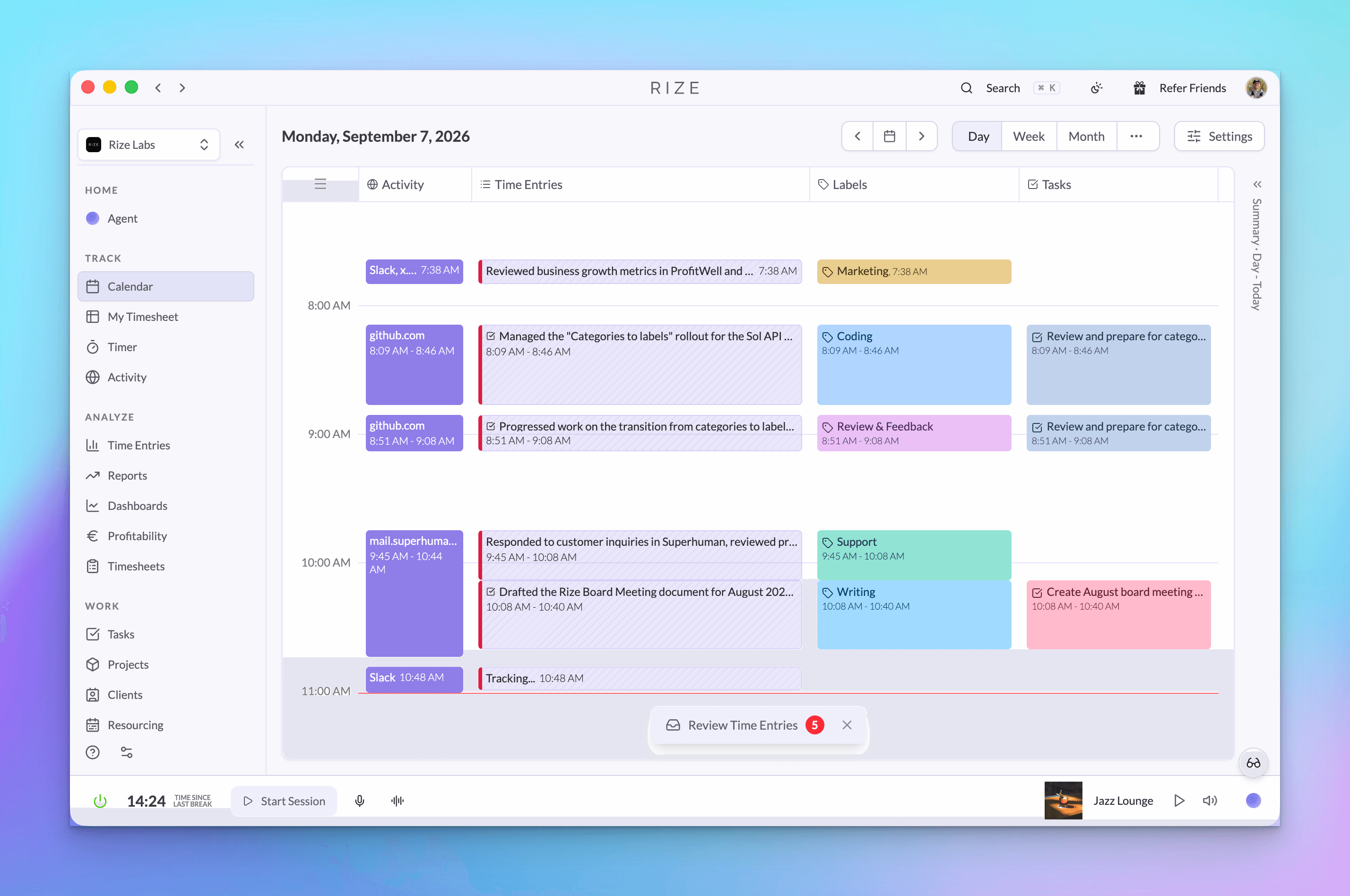
Task: Switch to Month view
Action: tap(1087, 136)
